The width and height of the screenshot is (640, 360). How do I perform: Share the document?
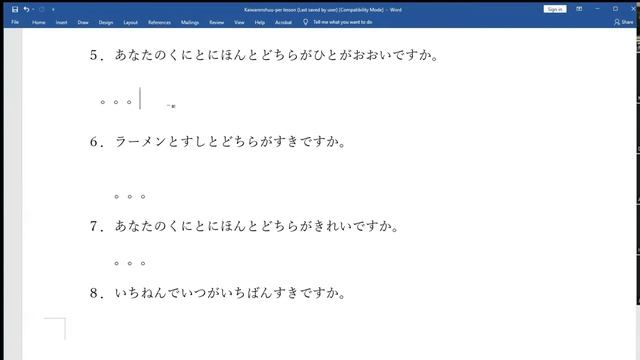click(x=624, y=22)
